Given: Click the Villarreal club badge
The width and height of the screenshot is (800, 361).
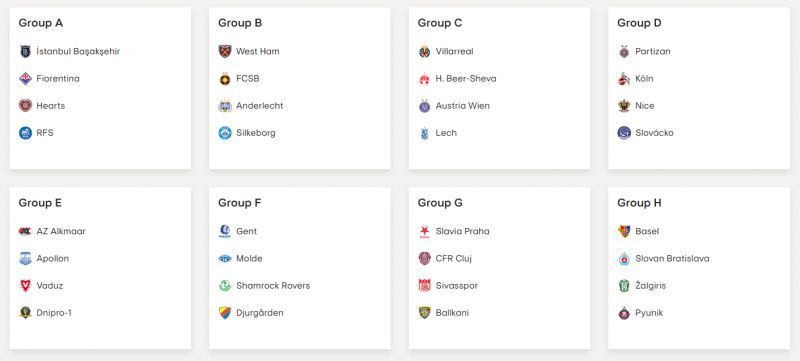Looking at the screenshot, I should [x=424, y=51].
